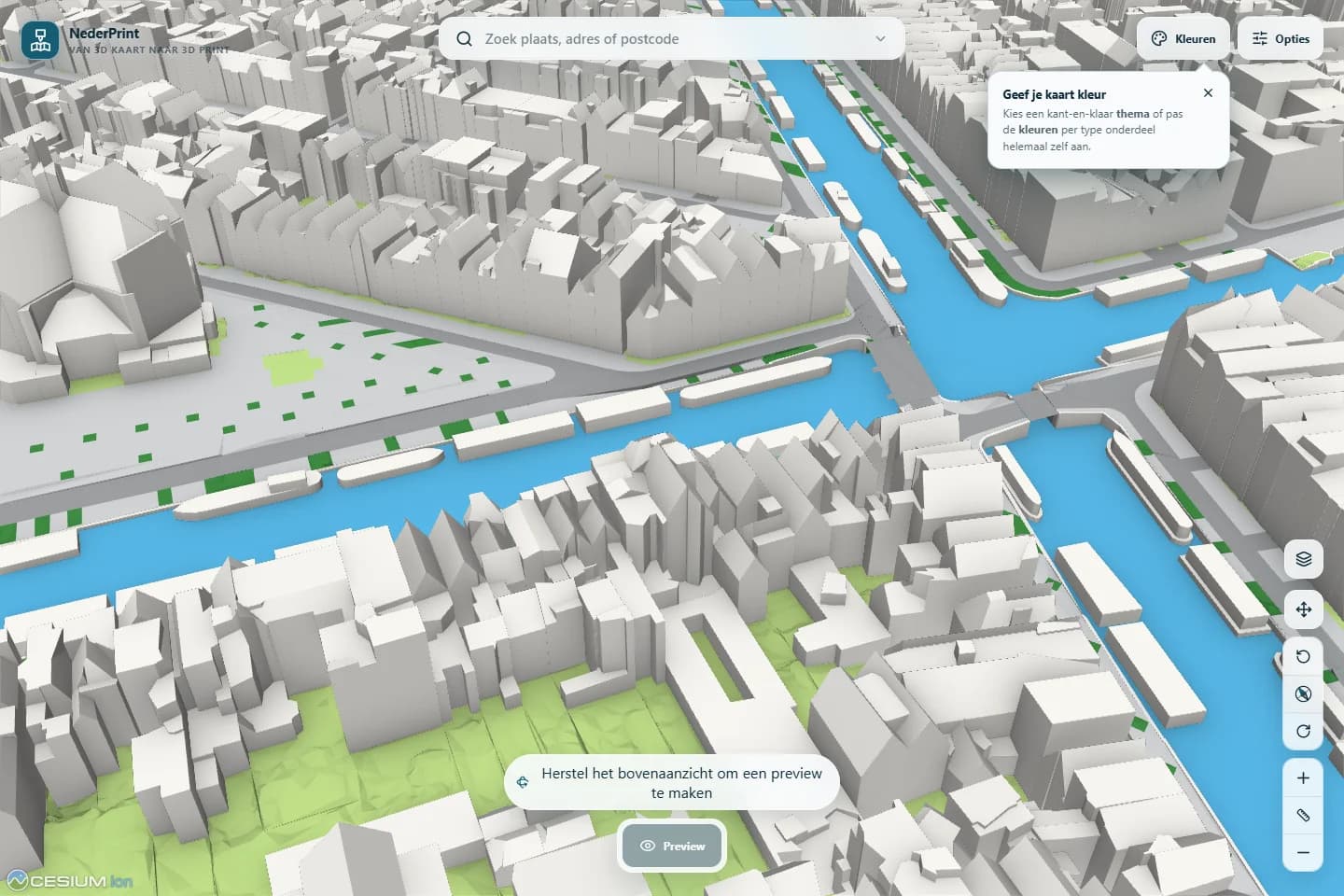The image size is (1344, 896).
Task: Expand the search field dropdown chevron
Action: pos(880,39)
